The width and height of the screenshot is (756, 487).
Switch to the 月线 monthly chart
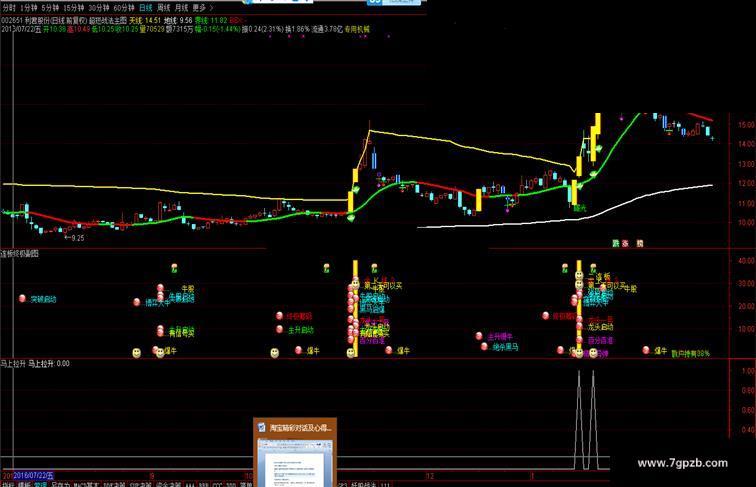[181, 8]
